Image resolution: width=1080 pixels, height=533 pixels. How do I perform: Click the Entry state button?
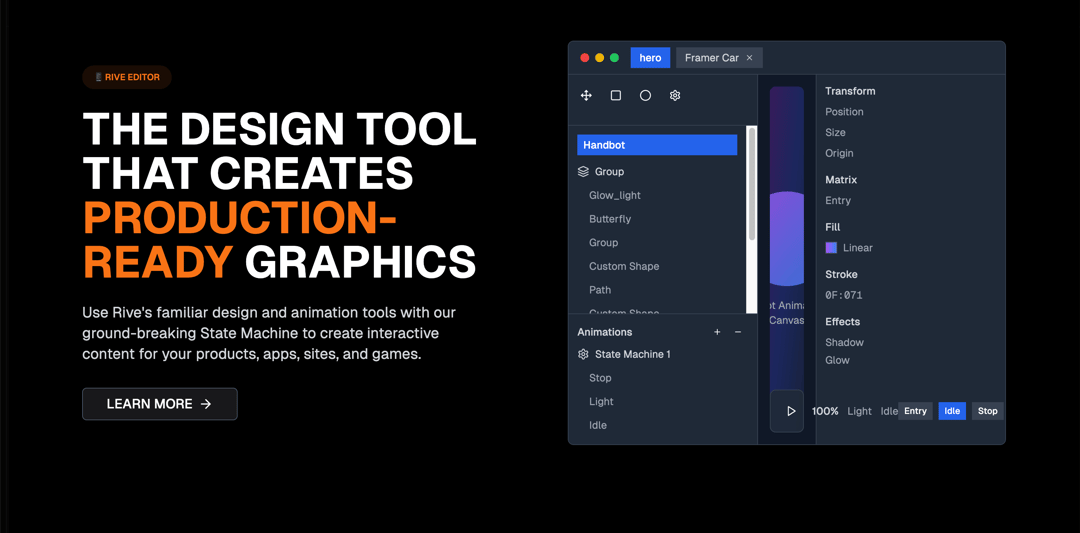915,411
